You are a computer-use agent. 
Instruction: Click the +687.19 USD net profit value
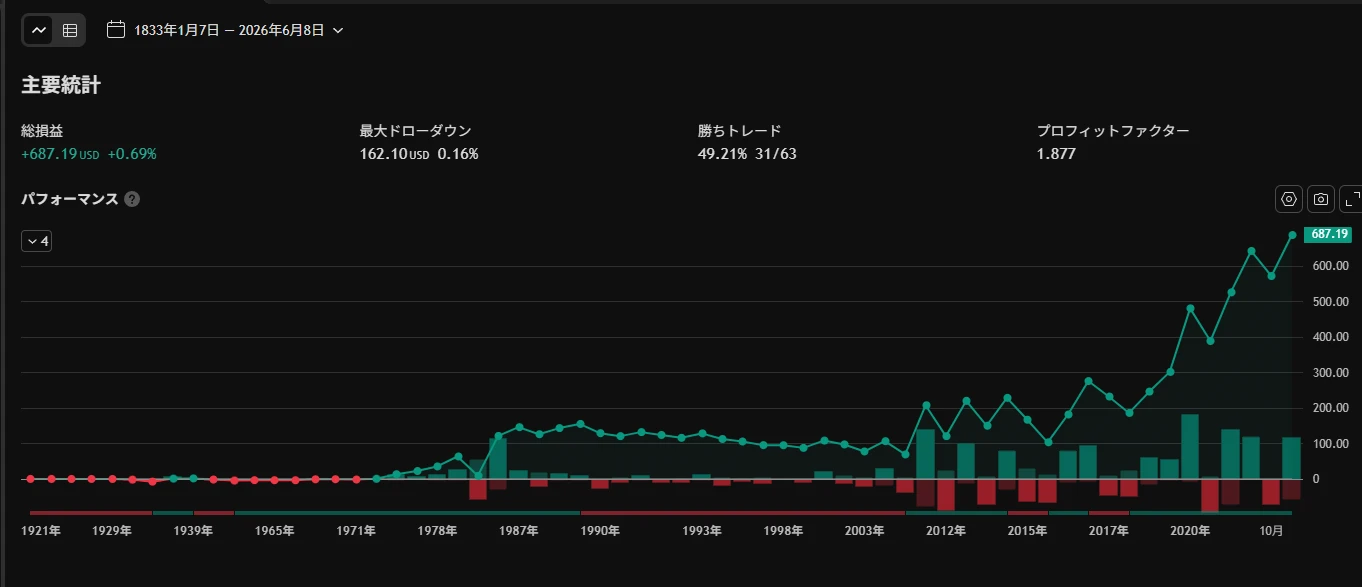coord(60,154)
